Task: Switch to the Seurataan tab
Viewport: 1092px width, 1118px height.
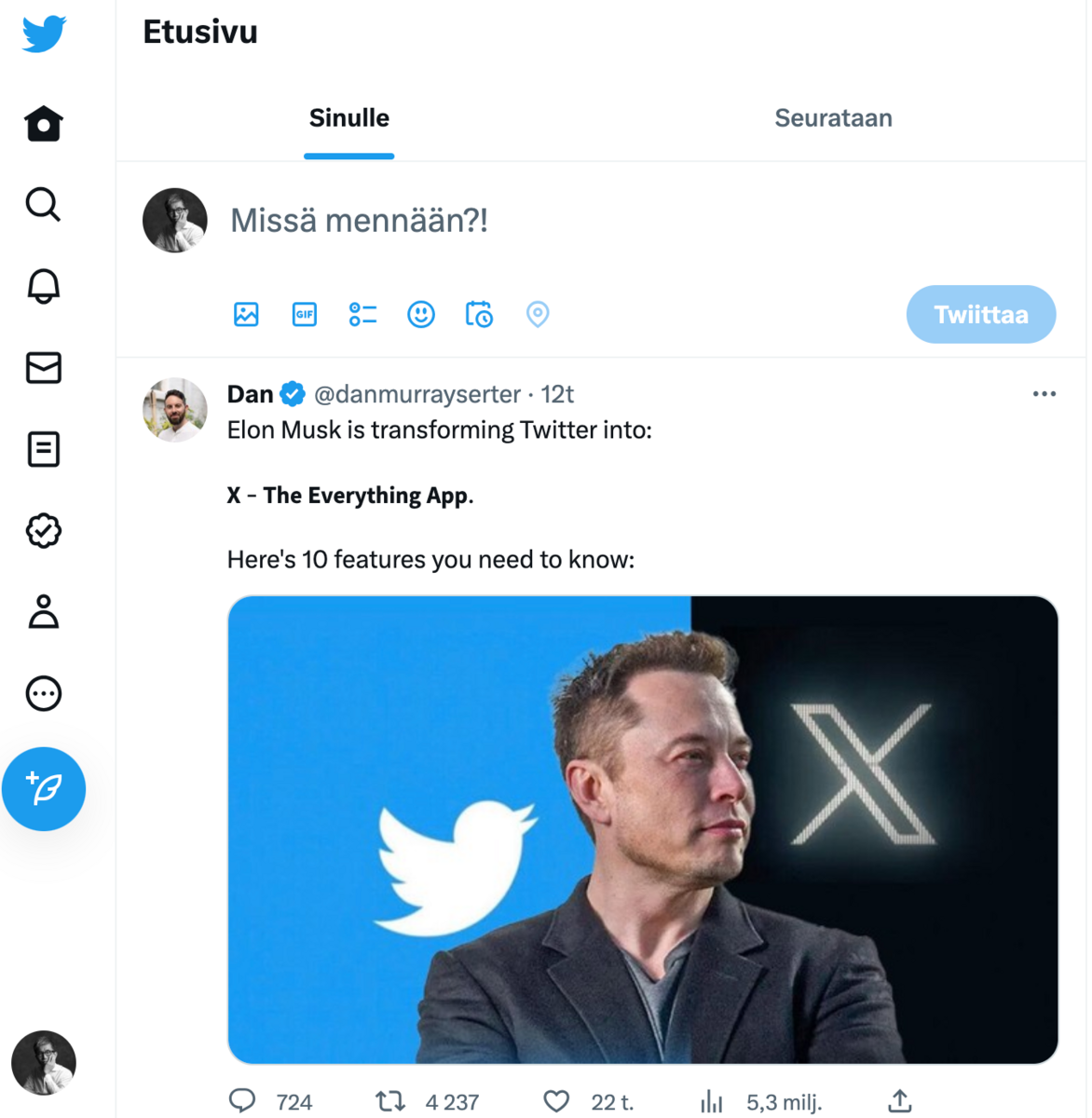Action: tap(833, 118)
